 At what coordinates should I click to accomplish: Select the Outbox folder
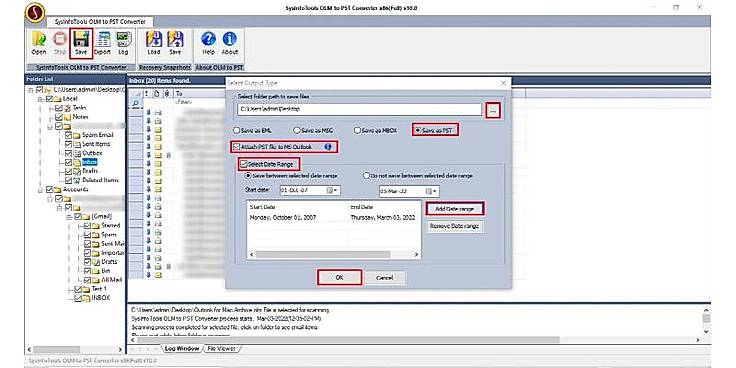pos(92,153)
